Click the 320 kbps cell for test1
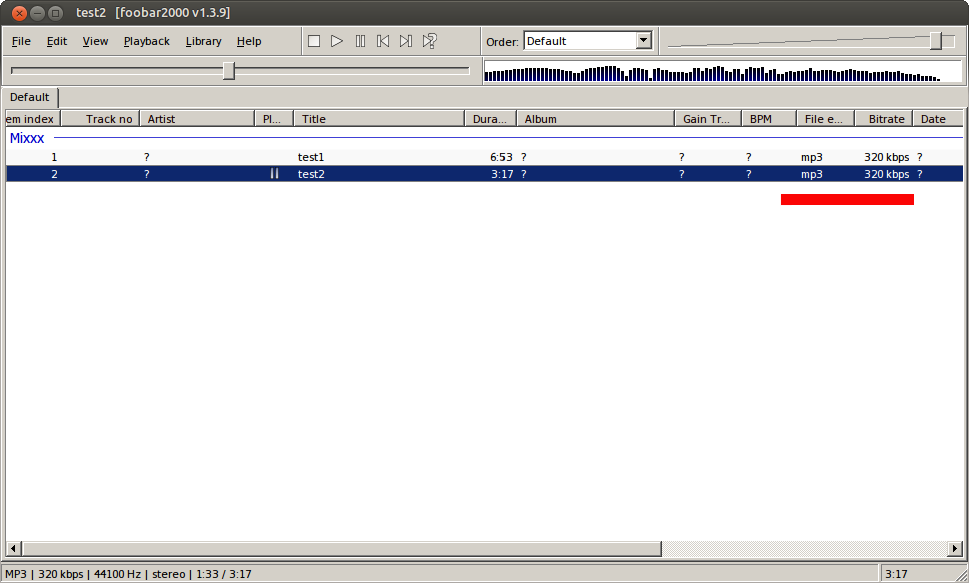This screenshot has height=583, width=969. click(886, 157)
